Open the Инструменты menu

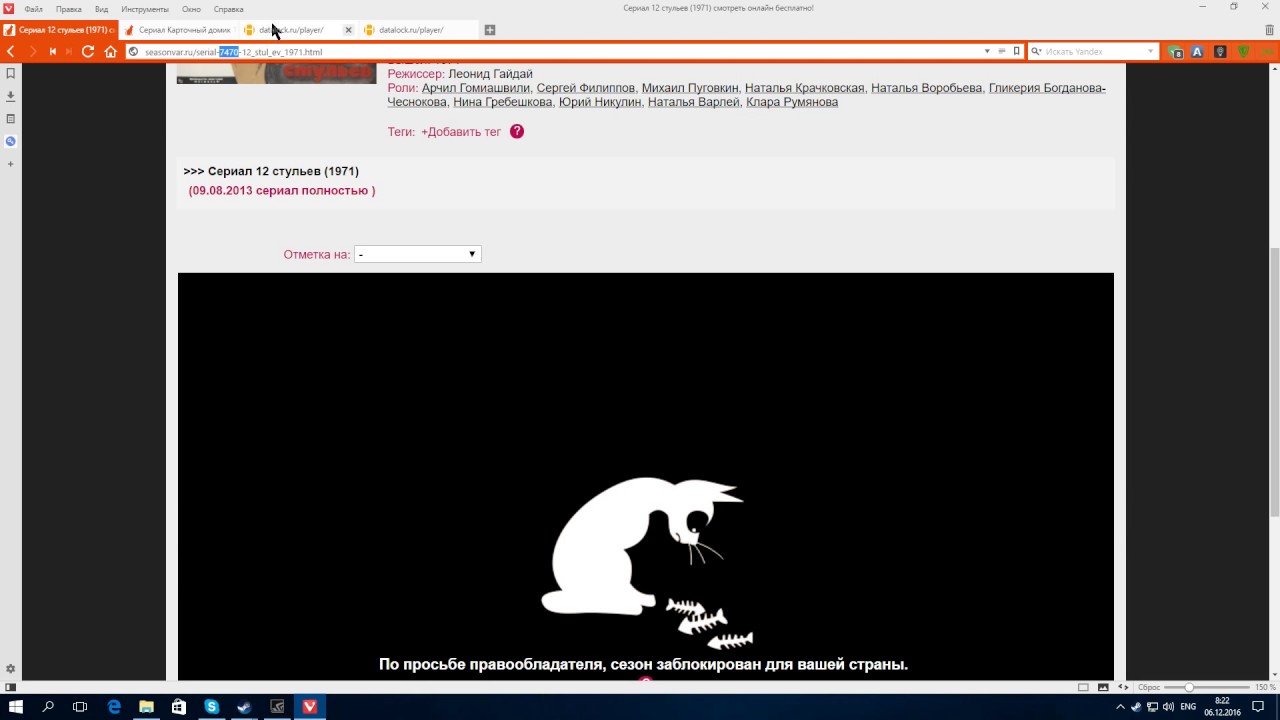click(x=145, y=9)
